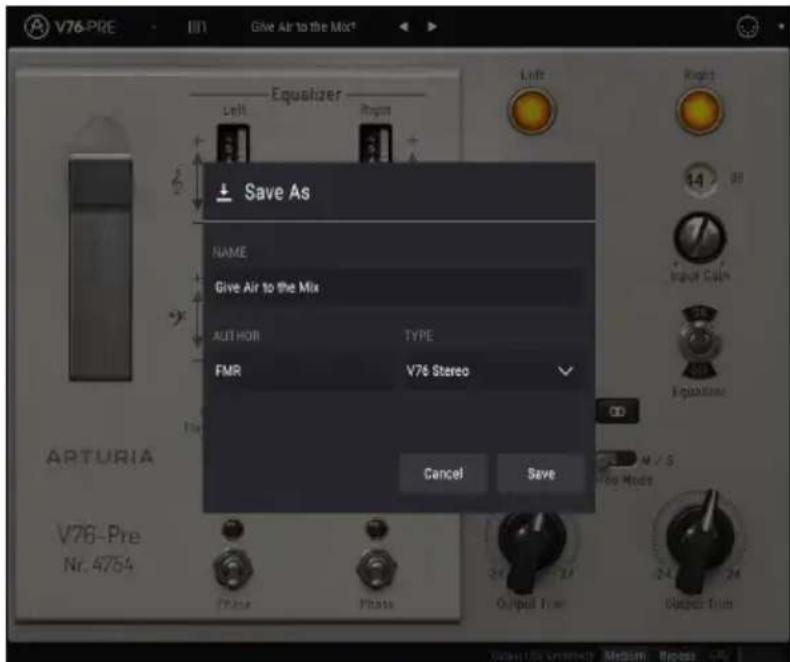Click the AUTHOR field containing FMR
This screenshot has height=662, width=790.
[x=302, y=371]
